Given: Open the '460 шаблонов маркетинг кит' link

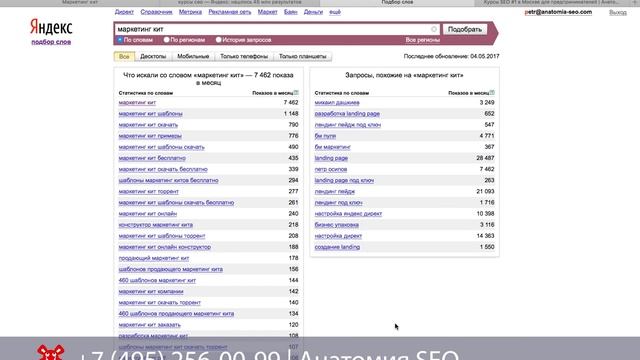Looking at the screenshot, I should coord(157,280).
